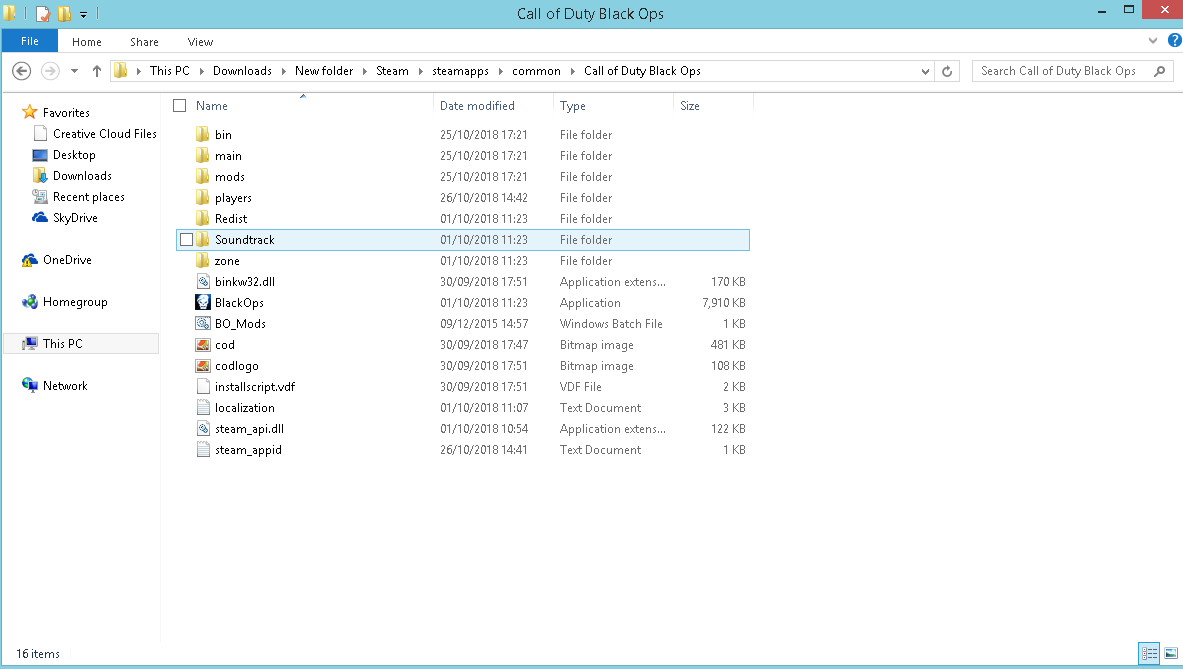Switch to large icons view
The height and width of the screenshot is (669, 1183).
click(1170, 654)
